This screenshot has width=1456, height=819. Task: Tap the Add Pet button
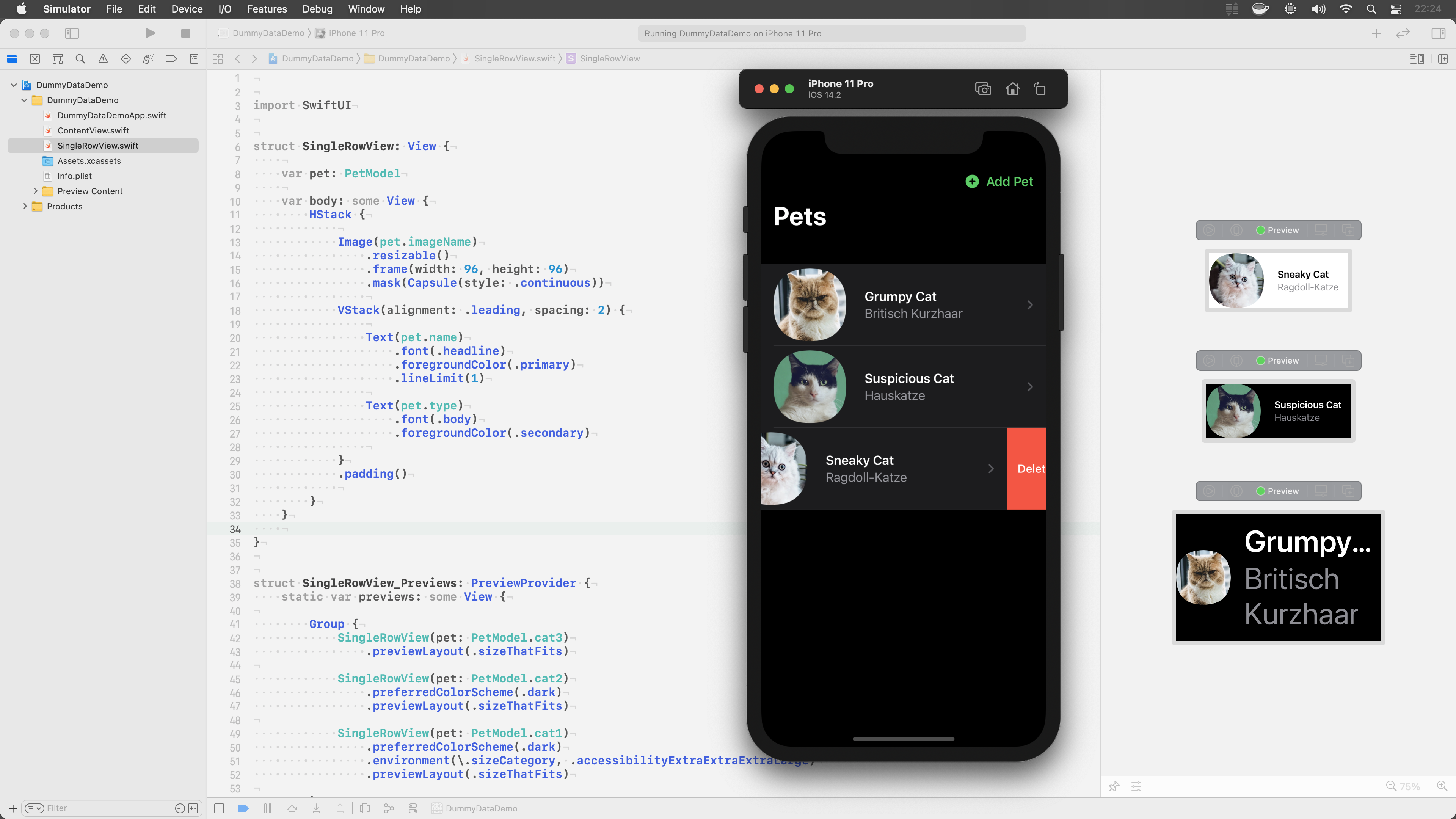pos(999,182)
